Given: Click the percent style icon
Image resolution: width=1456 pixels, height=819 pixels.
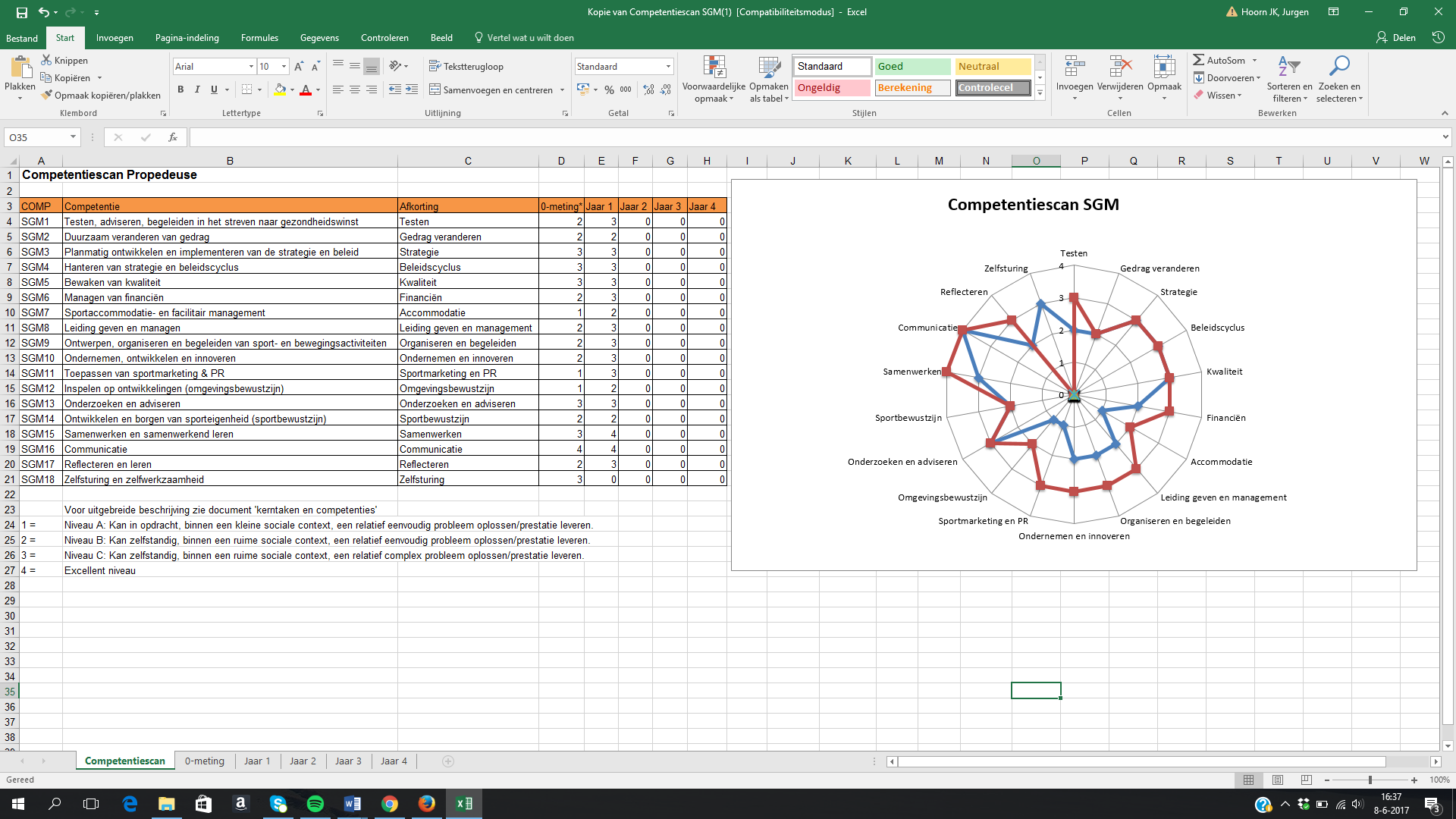Looking at the screenshot, I should pos(609,89).
